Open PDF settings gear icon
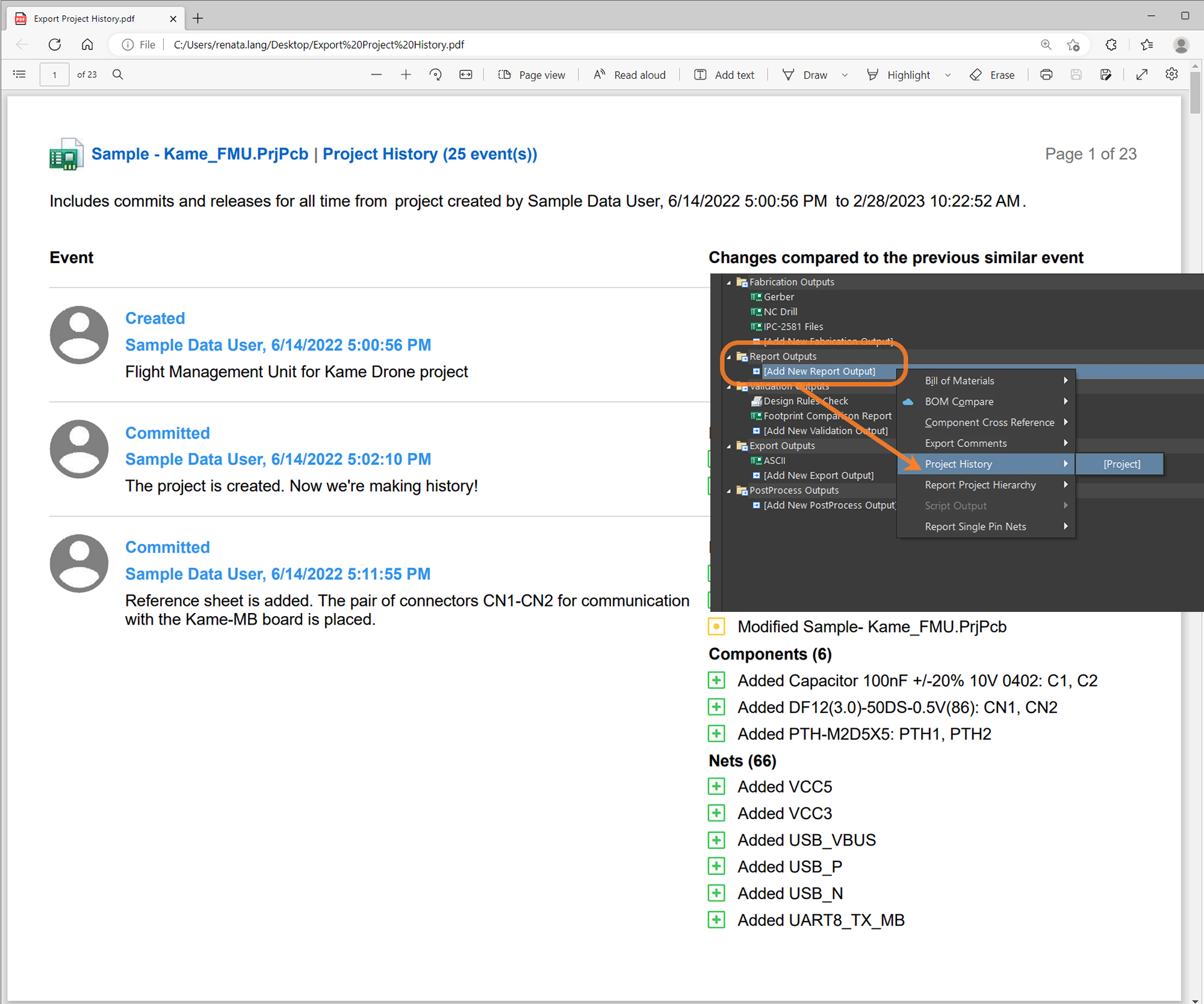This screenshot has width=1204, height=1004. coord(1171,75)
